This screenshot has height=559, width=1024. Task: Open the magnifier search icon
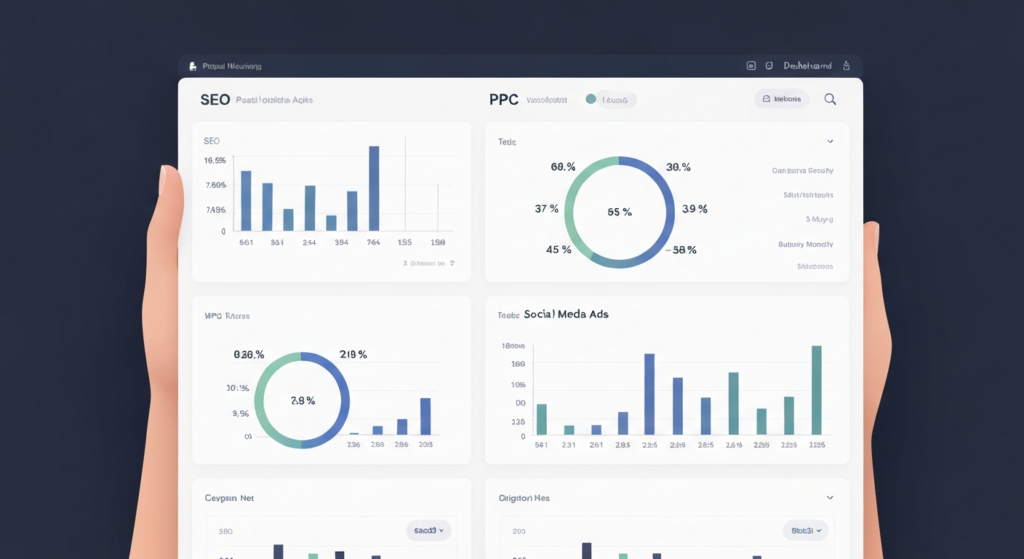tap(830, 99)
